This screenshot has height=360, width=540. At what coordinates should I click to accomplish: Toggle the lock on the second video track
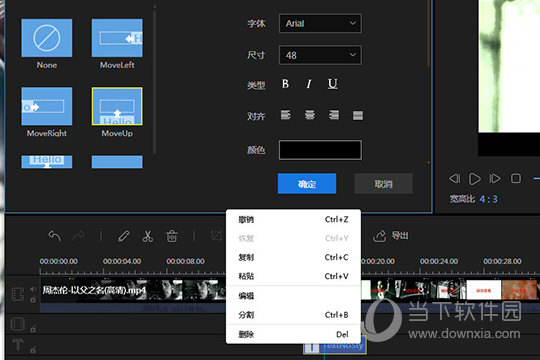point(33,329)
